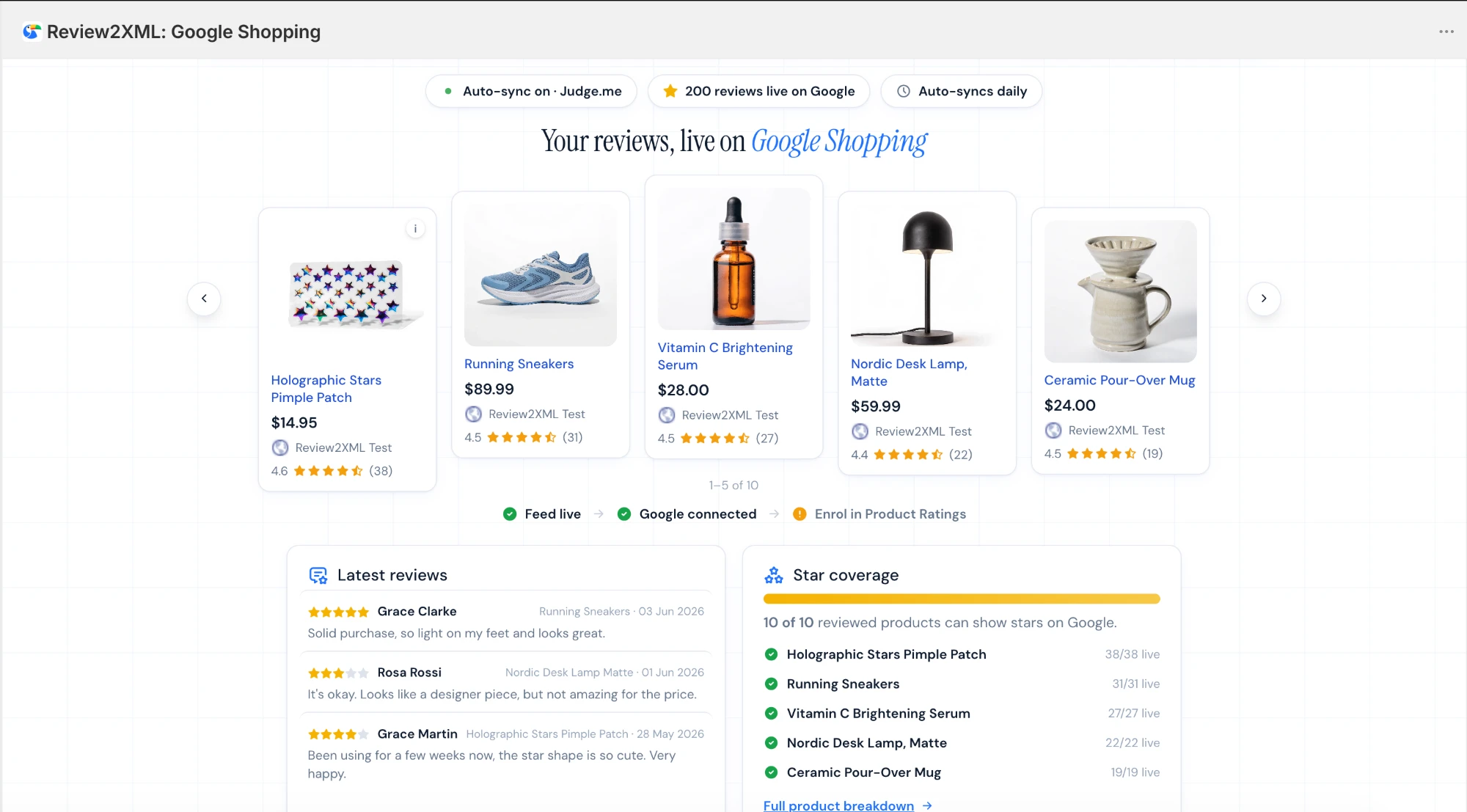
Task: Click store icon on Vitamin C Serum card
Action: click(667, 415)
